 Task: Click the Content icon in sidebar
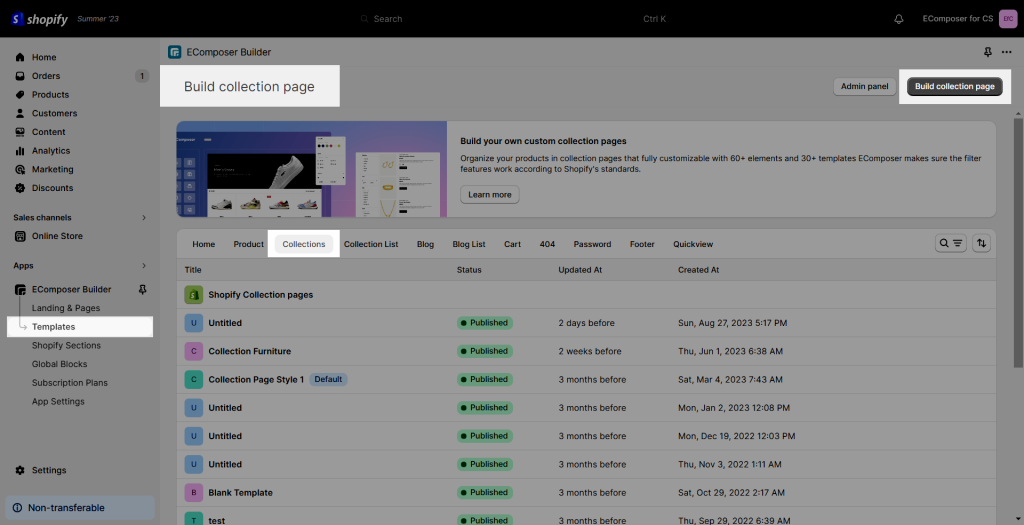click(x=20, y=132)
